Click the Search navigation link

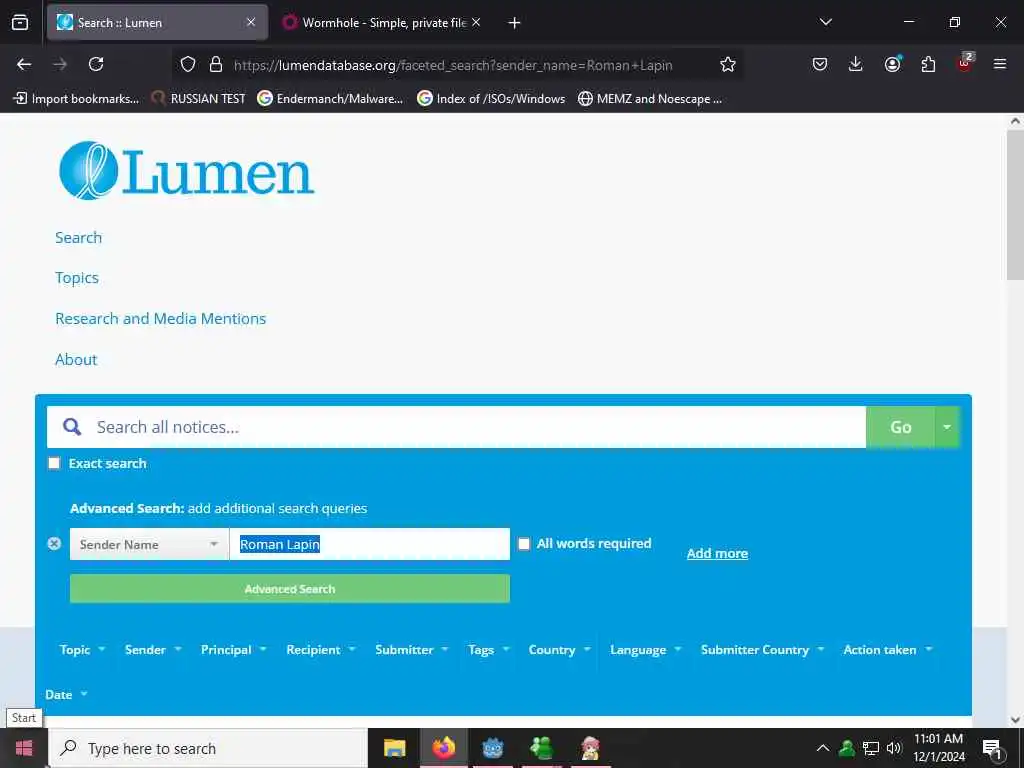78,238
